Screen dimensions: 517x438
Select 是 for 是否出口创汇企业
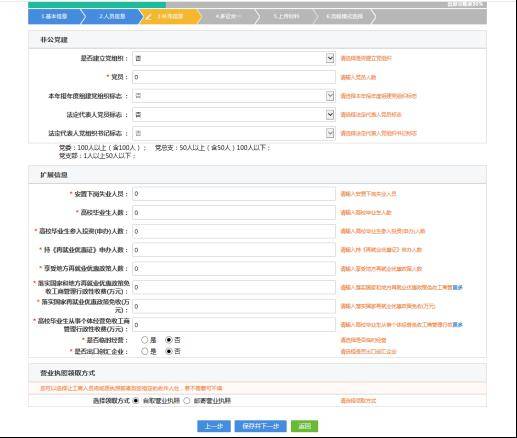(x=144, y=351)
